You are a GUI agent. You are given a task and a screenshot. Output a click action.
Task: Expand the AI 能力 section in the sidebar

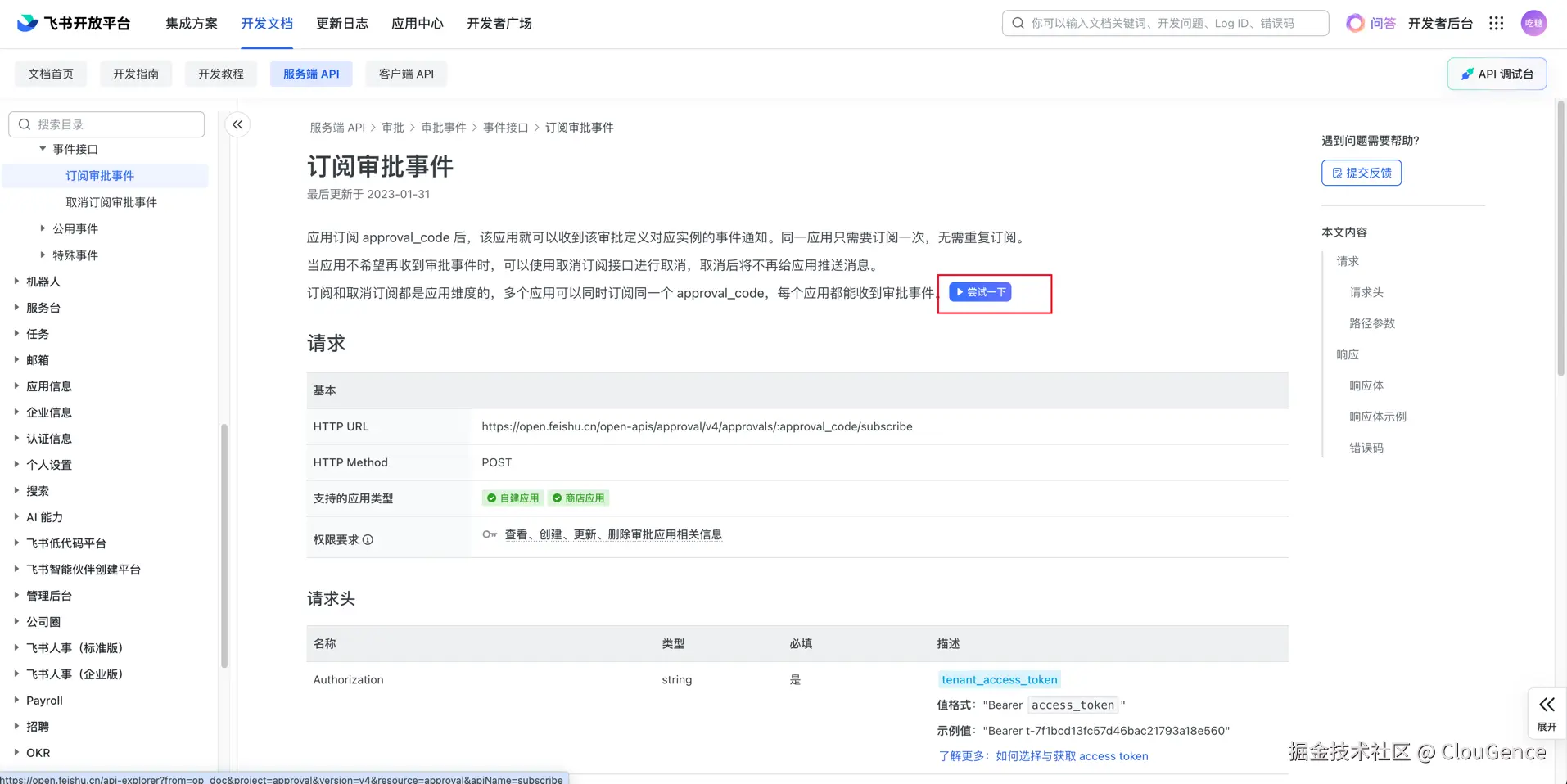coord(16,516)
